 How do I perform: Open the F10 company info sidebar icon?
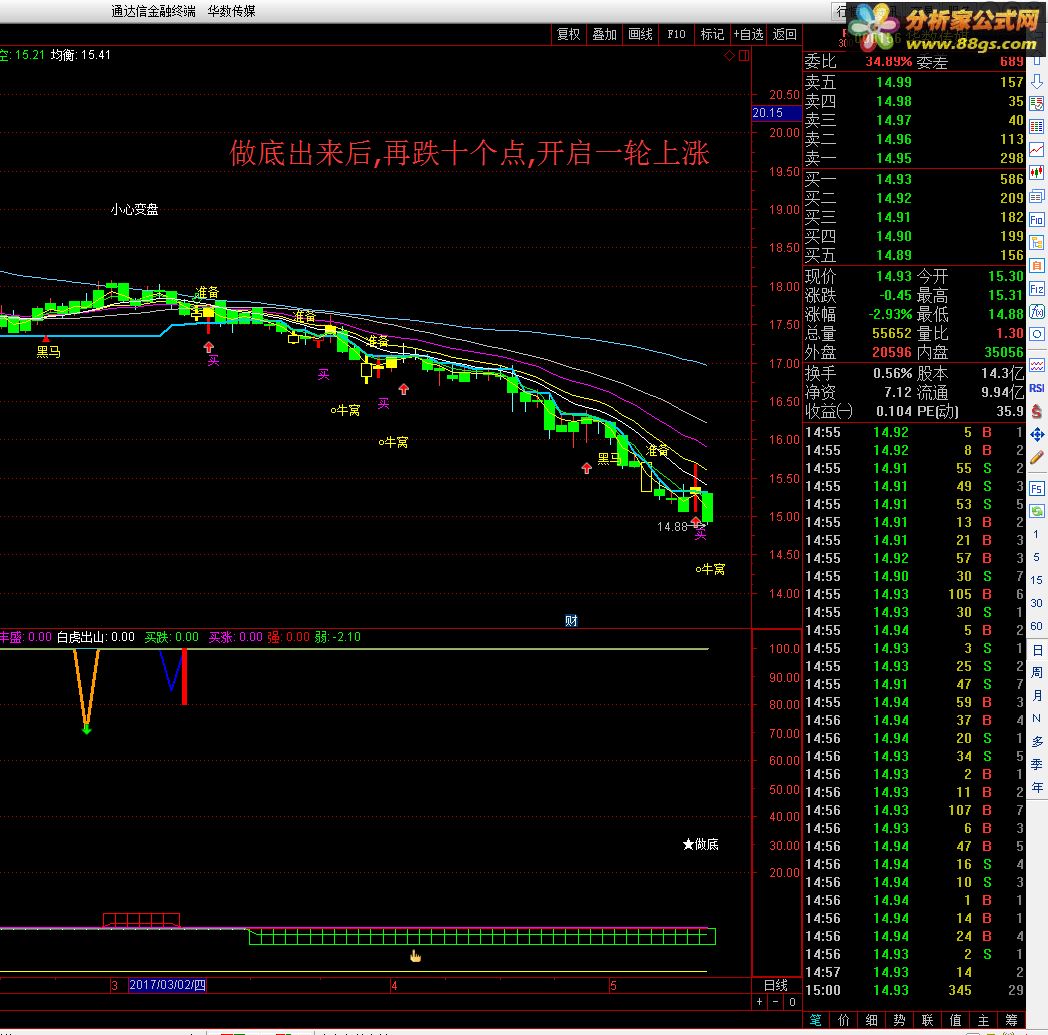point(1037,220)
